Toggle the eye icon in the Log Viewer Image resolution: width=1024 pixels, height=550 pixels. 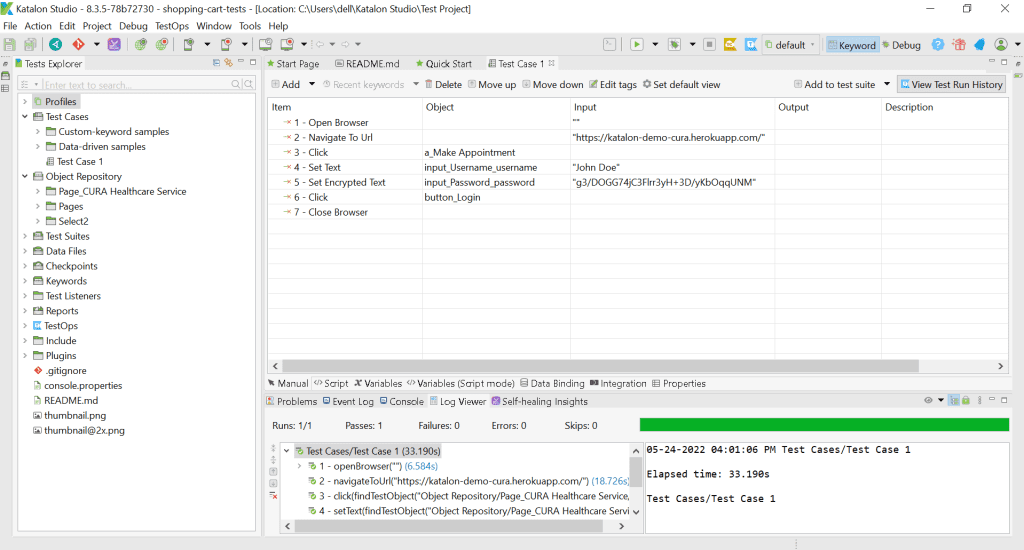(x=927, y=401)
